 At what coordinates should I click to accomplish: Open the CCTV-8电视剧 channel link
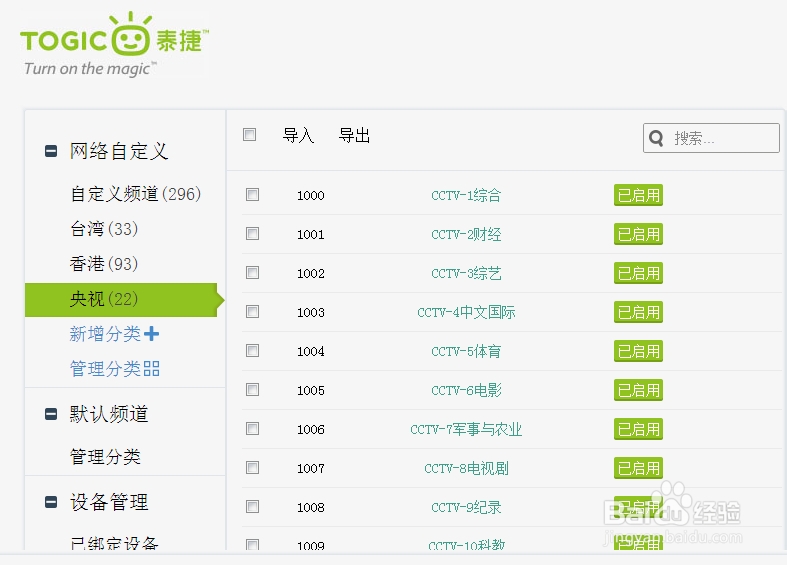click(x=466, y=468)
